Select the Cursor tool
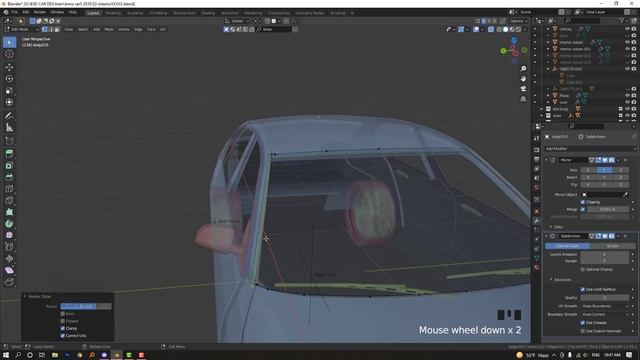This screenshot has width=640, height=360. [x=9, y=54]
